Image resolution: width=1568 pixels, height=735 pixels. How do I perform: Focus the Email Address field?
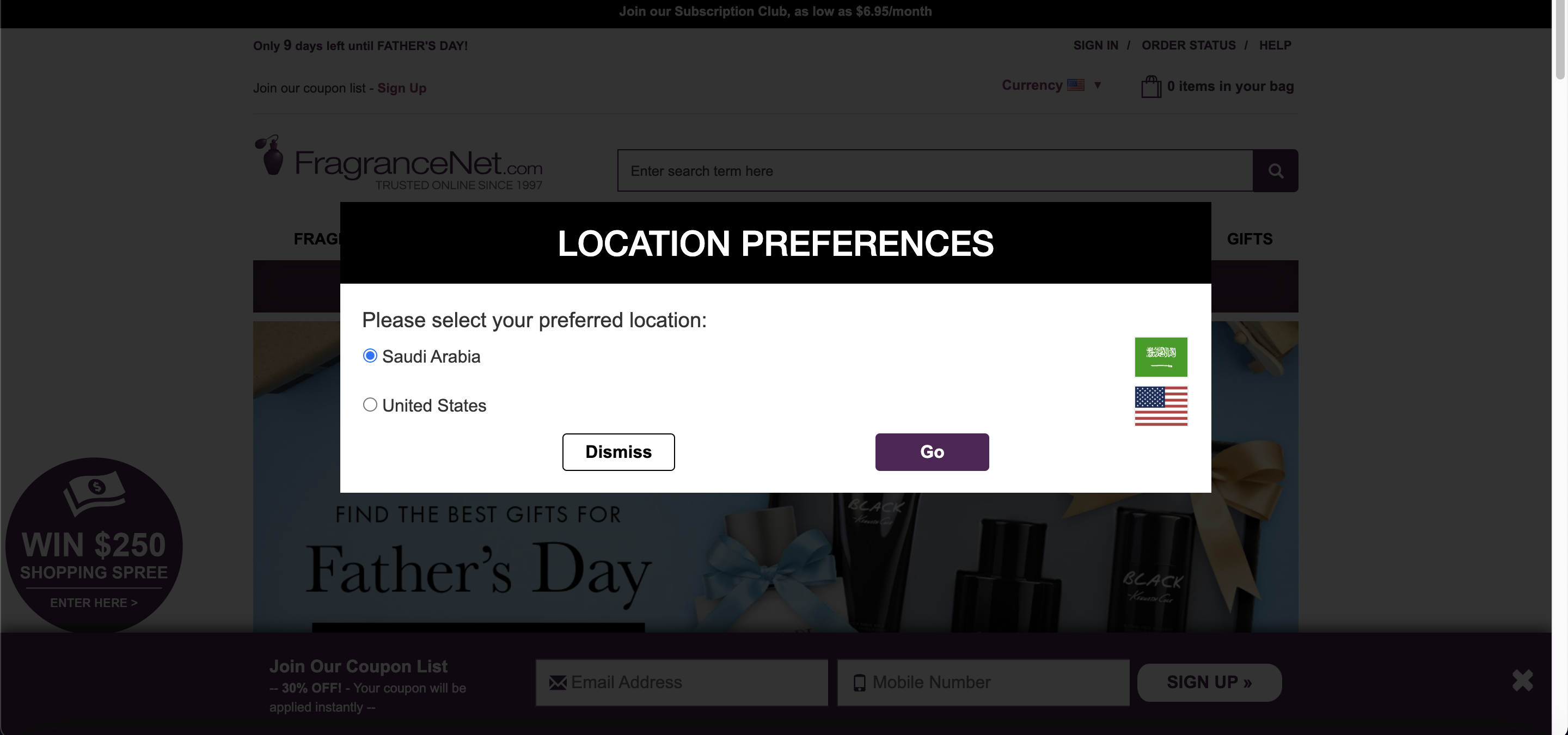point(682,683)
